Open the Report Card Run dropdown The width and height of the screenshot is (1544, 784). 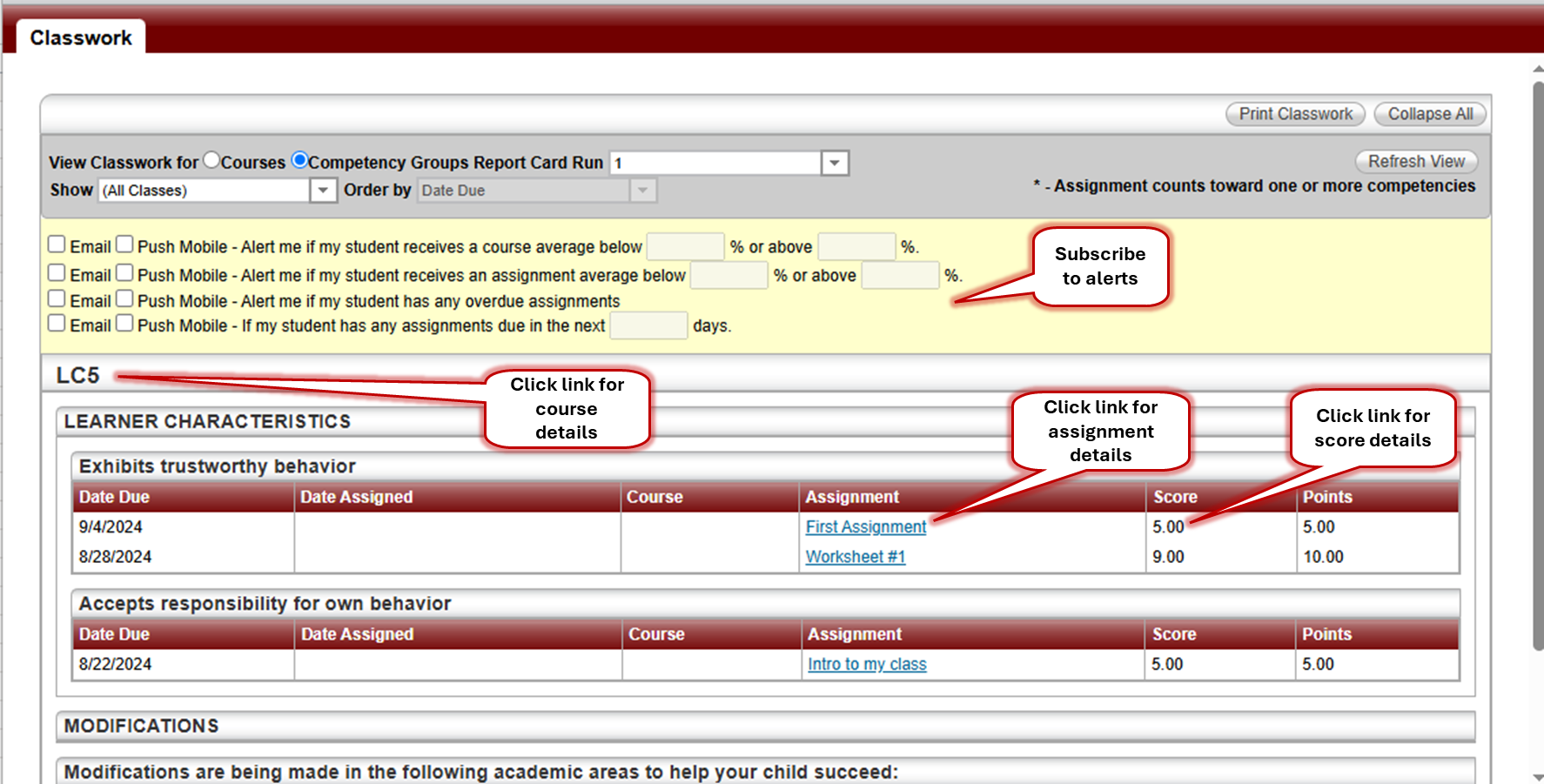pos(834,164)
